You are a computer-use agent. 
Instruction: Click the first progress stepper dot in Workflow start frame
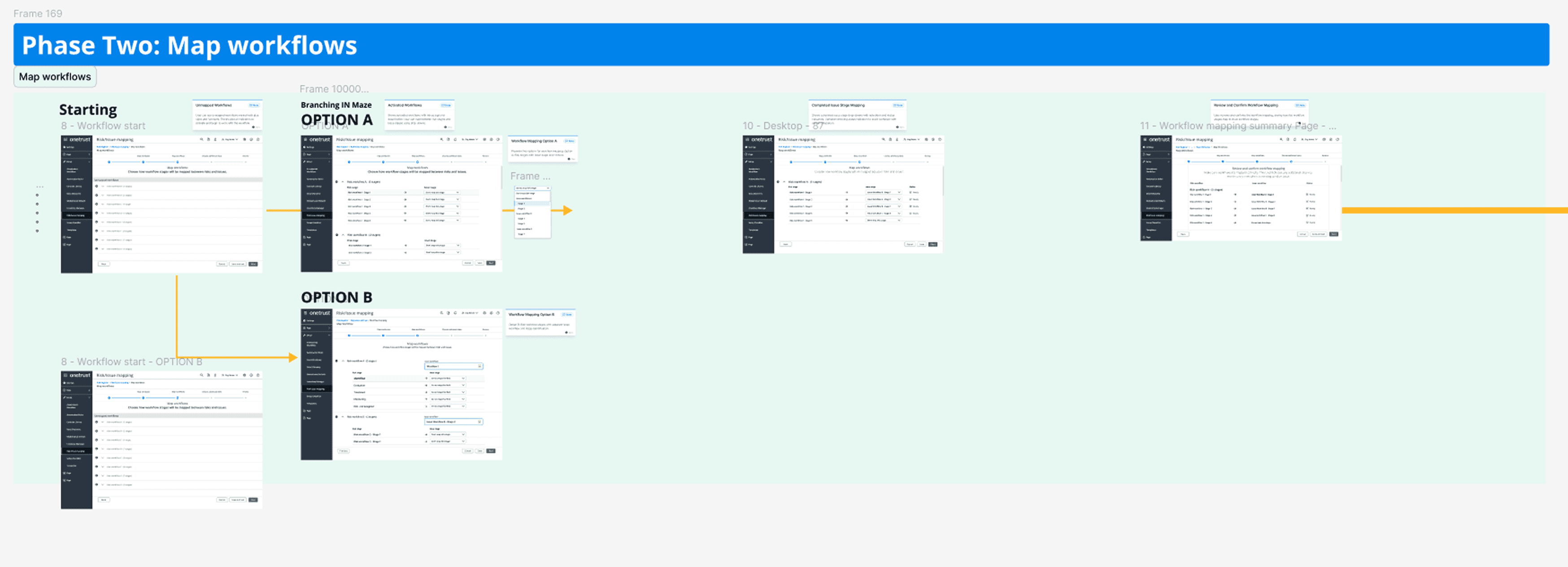(109, 162)
